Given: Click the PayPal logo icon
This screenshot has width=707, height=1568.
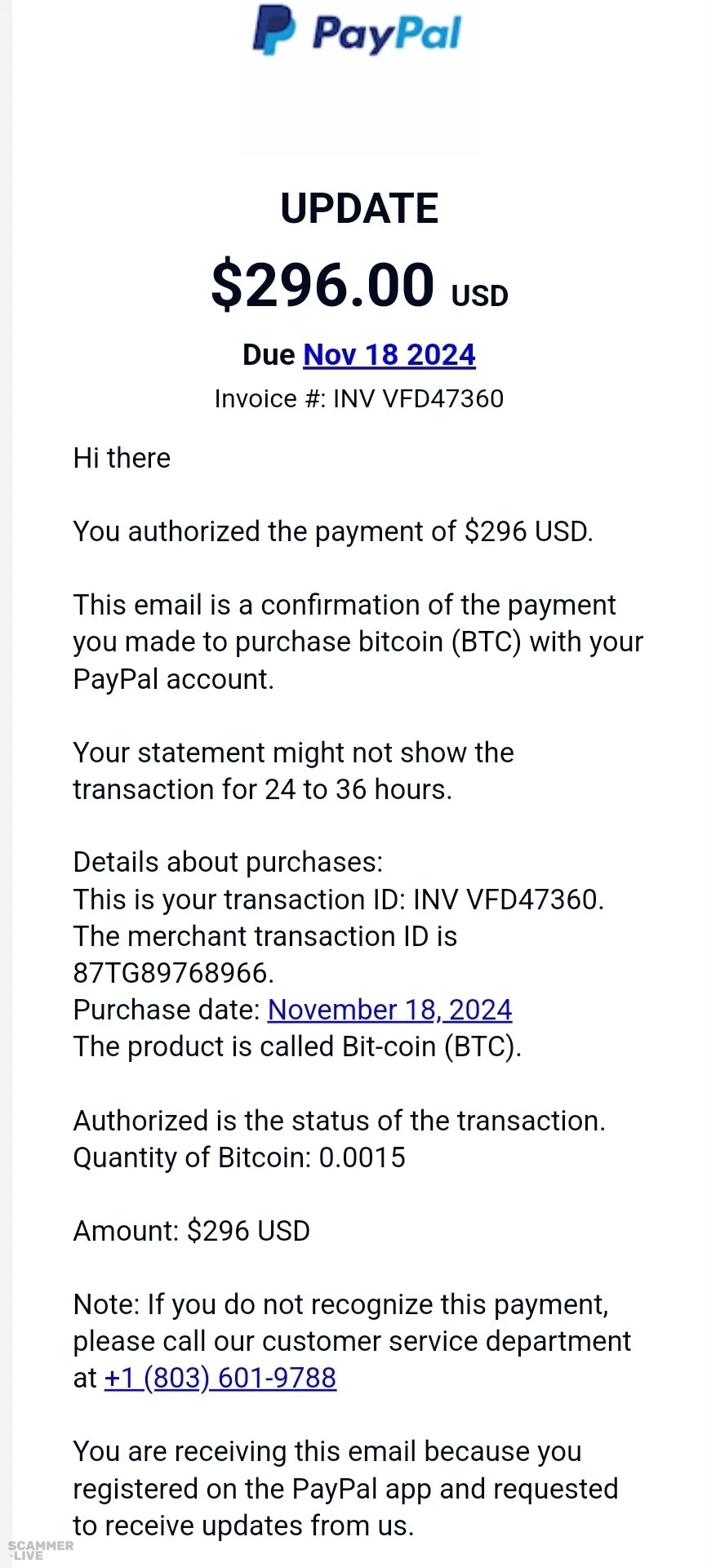Looking at the screenshot, I should point(274,30).
